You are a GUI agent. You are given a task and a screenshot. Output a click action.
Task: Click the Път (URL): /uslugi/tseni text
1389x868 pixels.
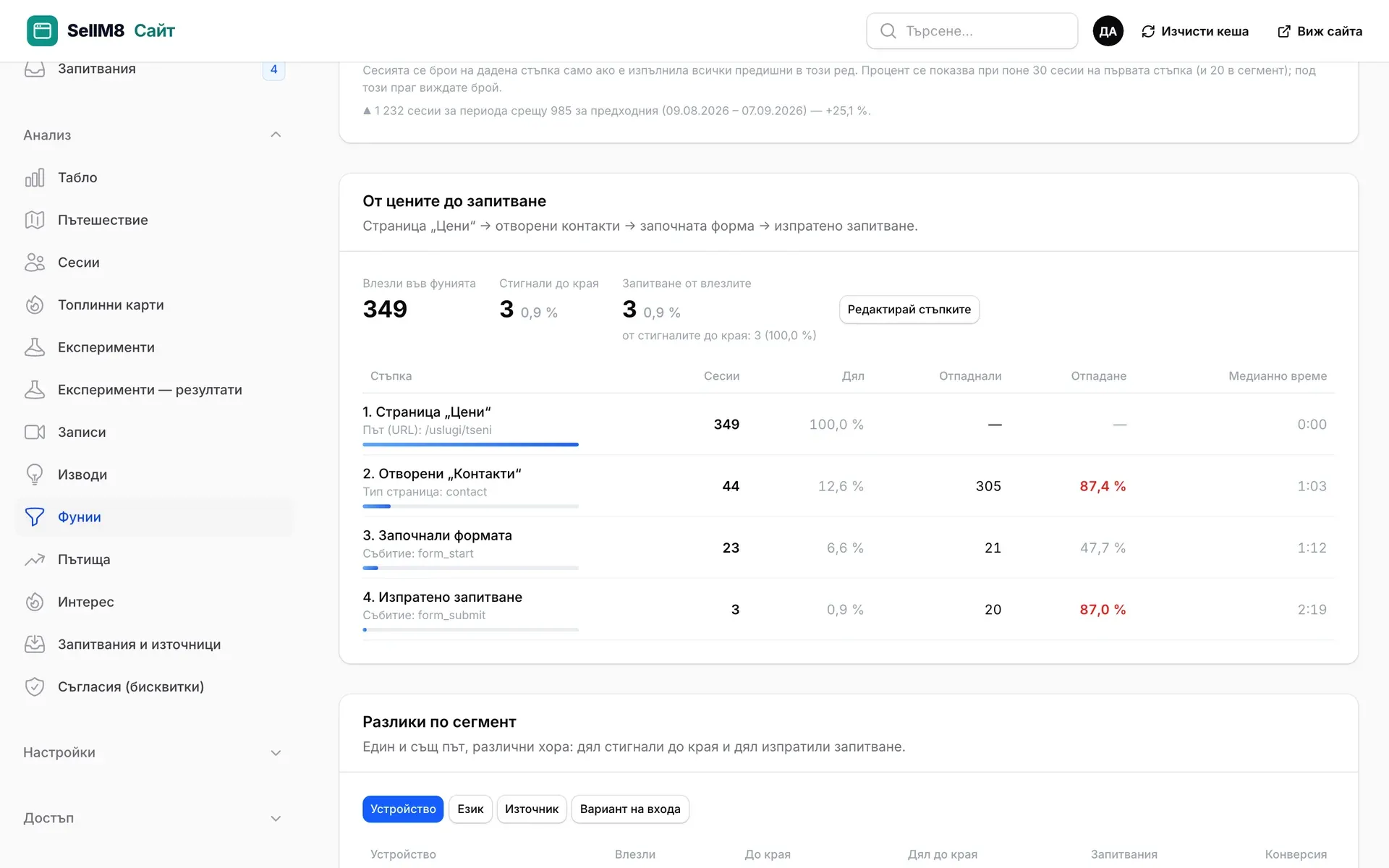click(427, 430)
